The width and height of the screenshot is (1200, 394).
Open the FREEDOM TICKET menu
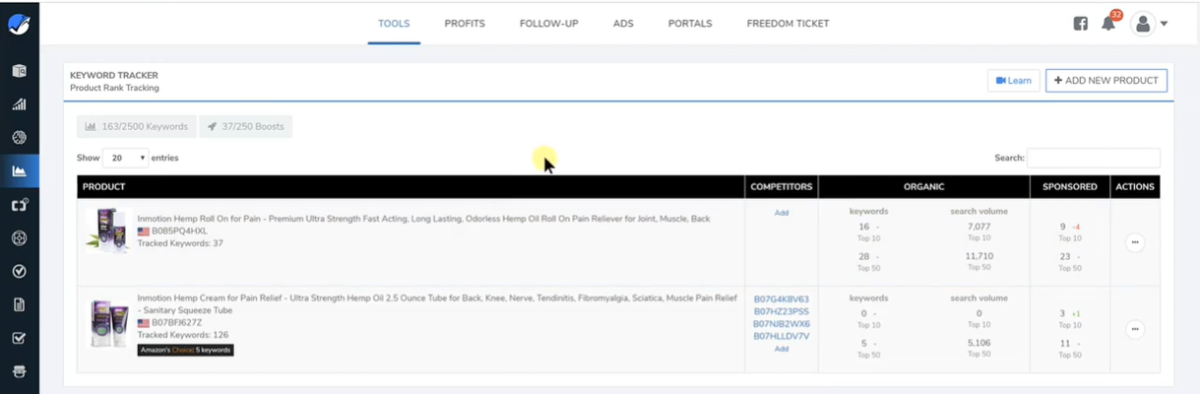788,23
